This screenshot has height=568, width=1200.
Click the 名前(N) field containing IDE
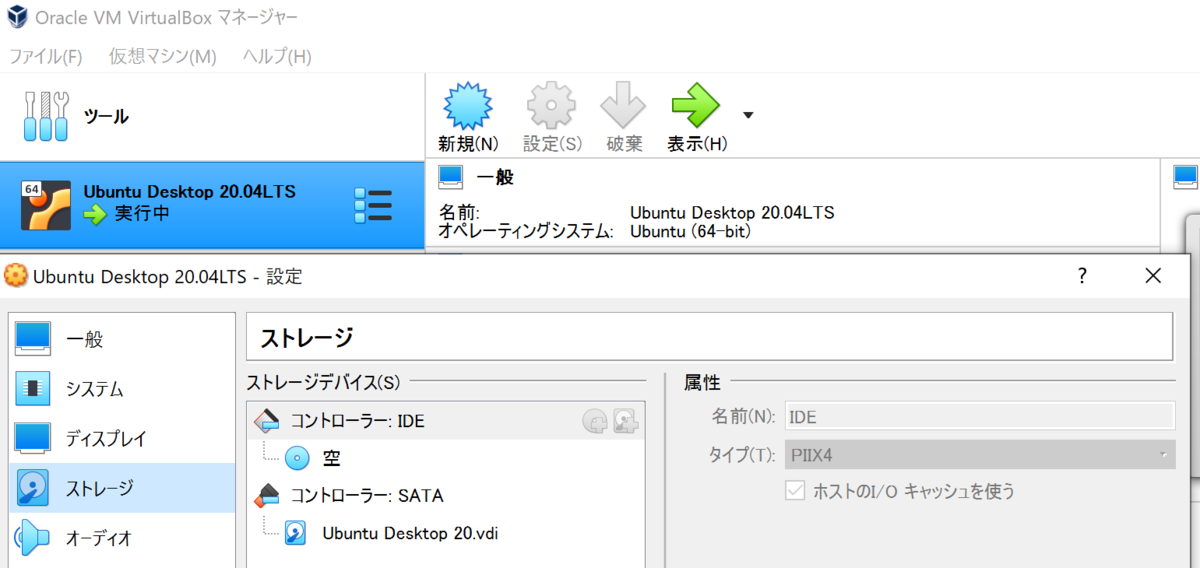click(979, 416)
